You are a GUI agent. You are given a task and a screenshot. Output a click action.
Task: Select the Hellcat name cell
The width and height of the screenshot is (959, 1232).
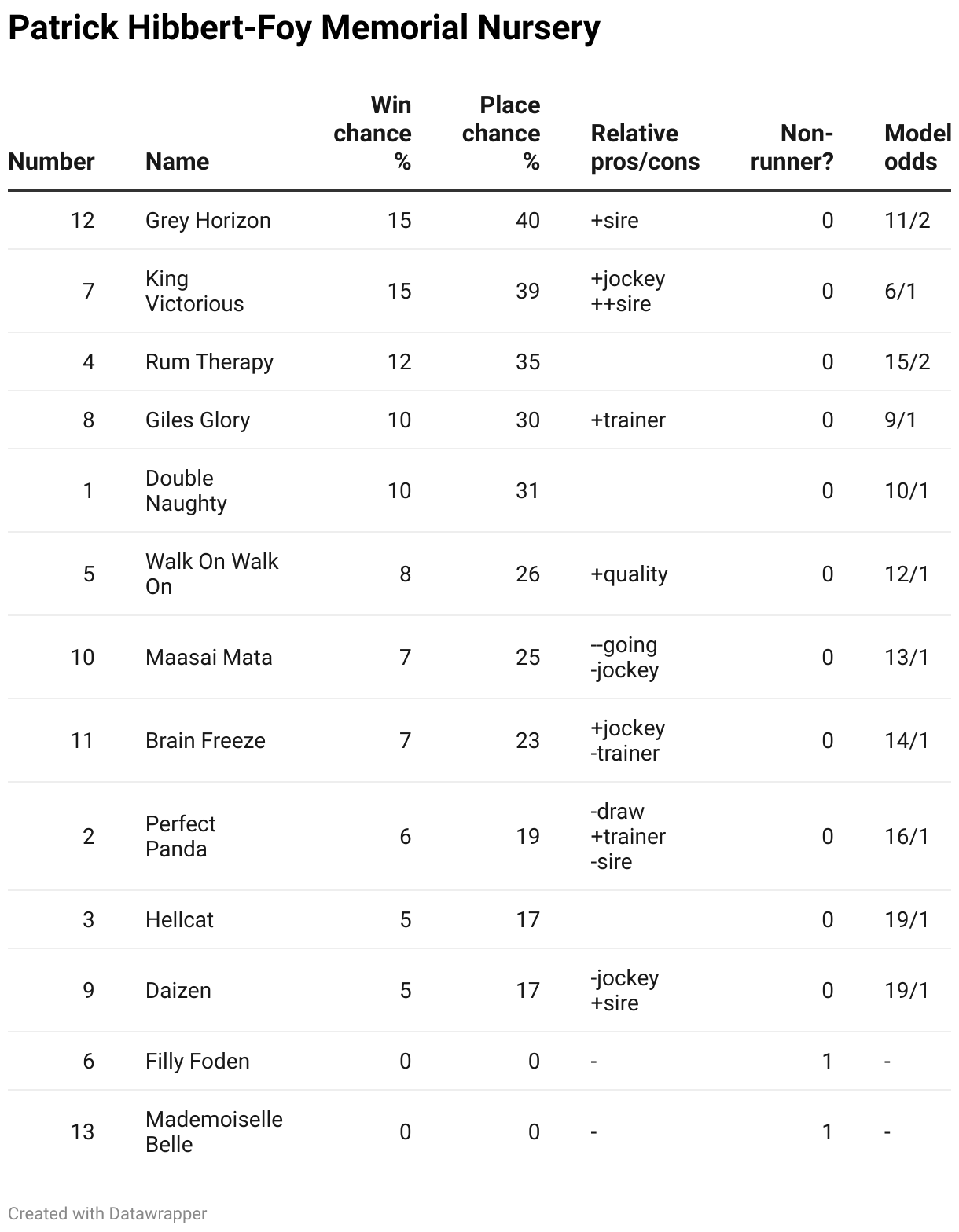coord(179,919)
